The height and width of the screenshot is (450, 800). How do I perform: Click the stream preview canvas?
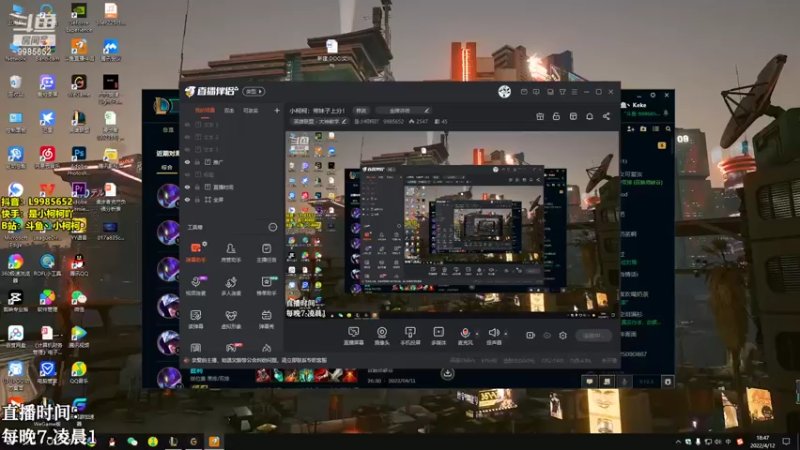tap(452, 225)
